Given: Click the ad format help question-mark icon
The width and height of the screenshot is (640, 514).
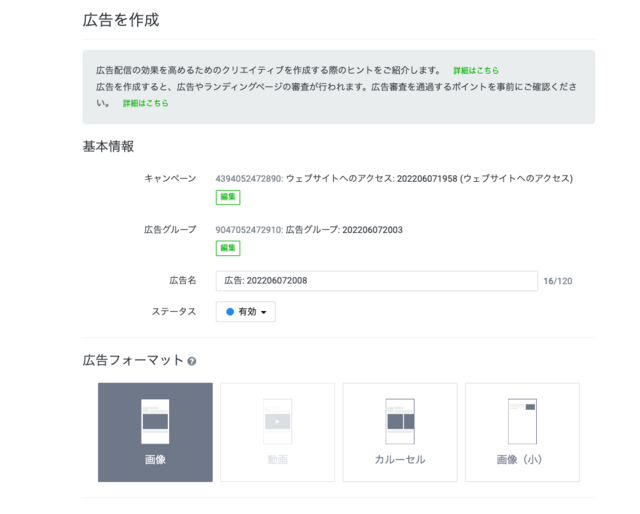Looking at the screenshot, I should point(192,361).
